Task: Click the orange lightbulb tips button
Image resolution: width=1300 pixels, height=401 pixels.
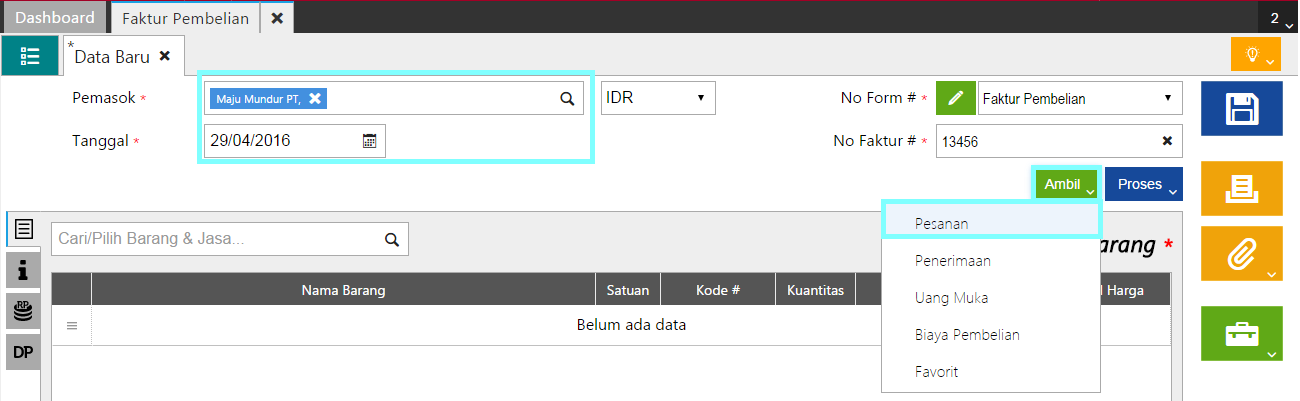Action: click(x=1255, y=54)
